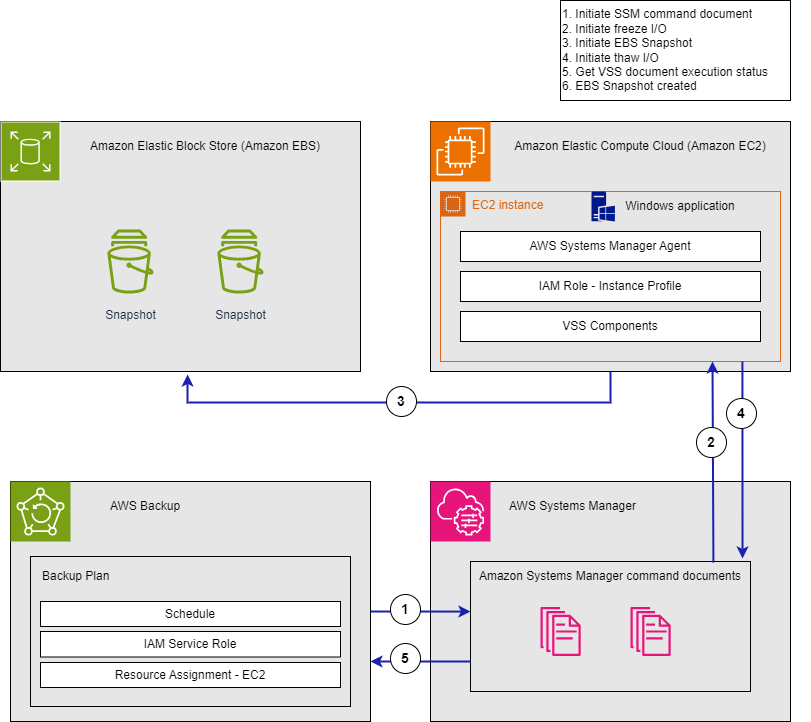
Task: Select the first pink command document icon
Action: [560, 631]
